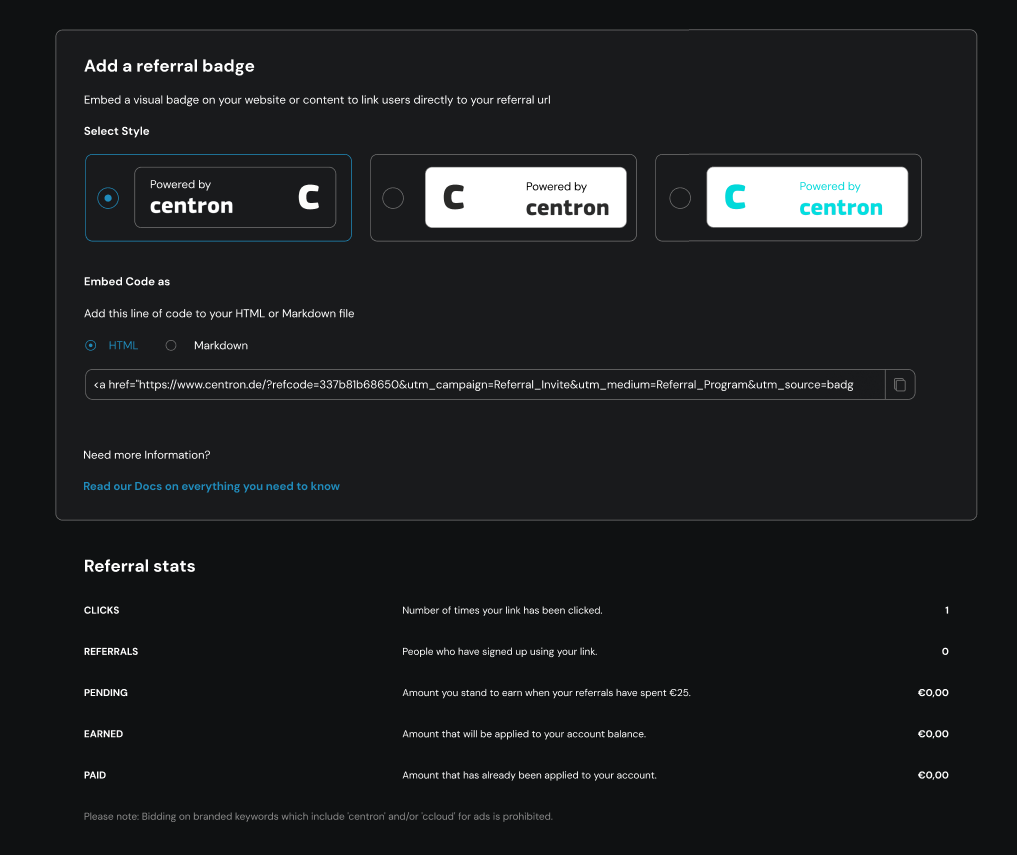Click the black C logo on white badge
The width and height of the screenshot is (1017, 855).
click(x=454, y=197)
